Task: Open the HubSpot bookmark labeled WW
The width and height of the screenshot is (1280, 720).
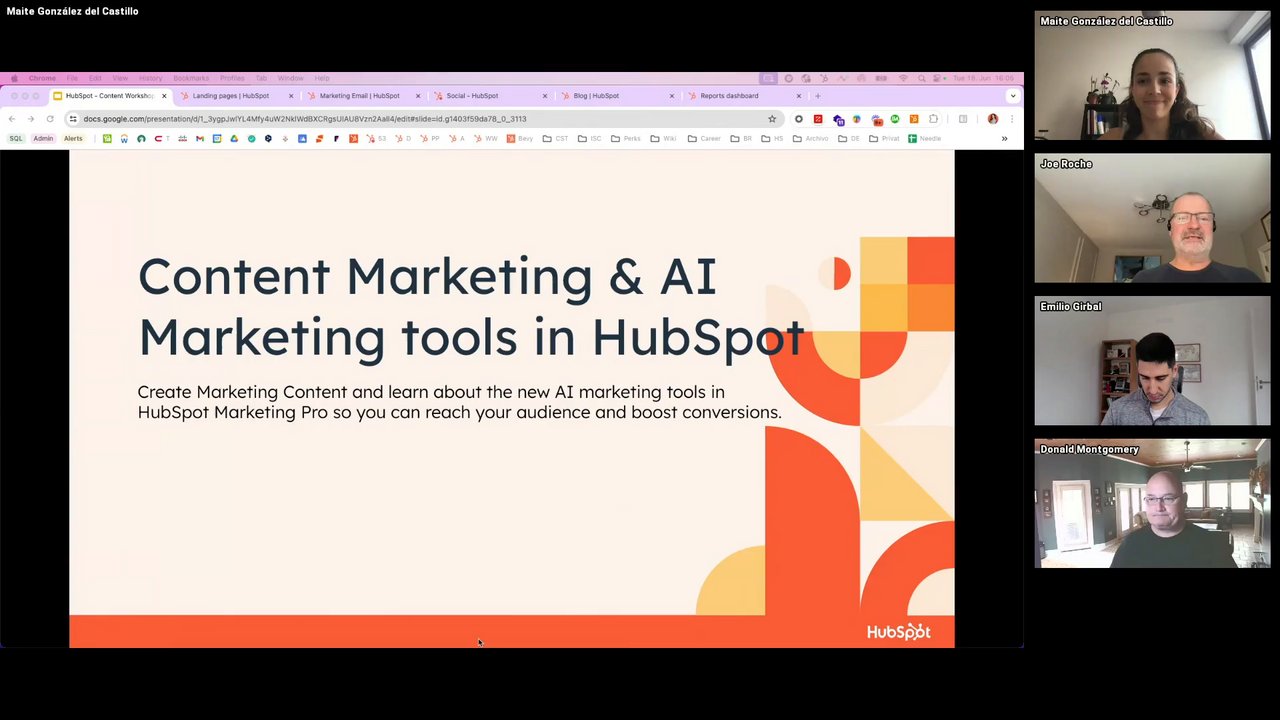Action: [x=486, y=138]
